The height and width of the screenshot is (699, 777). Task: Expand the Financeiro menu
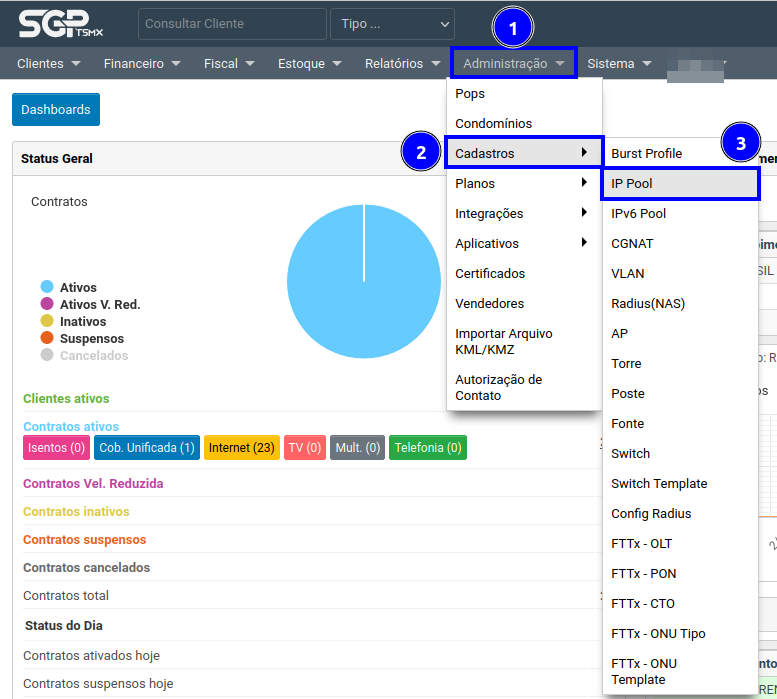tap(142, 64)
